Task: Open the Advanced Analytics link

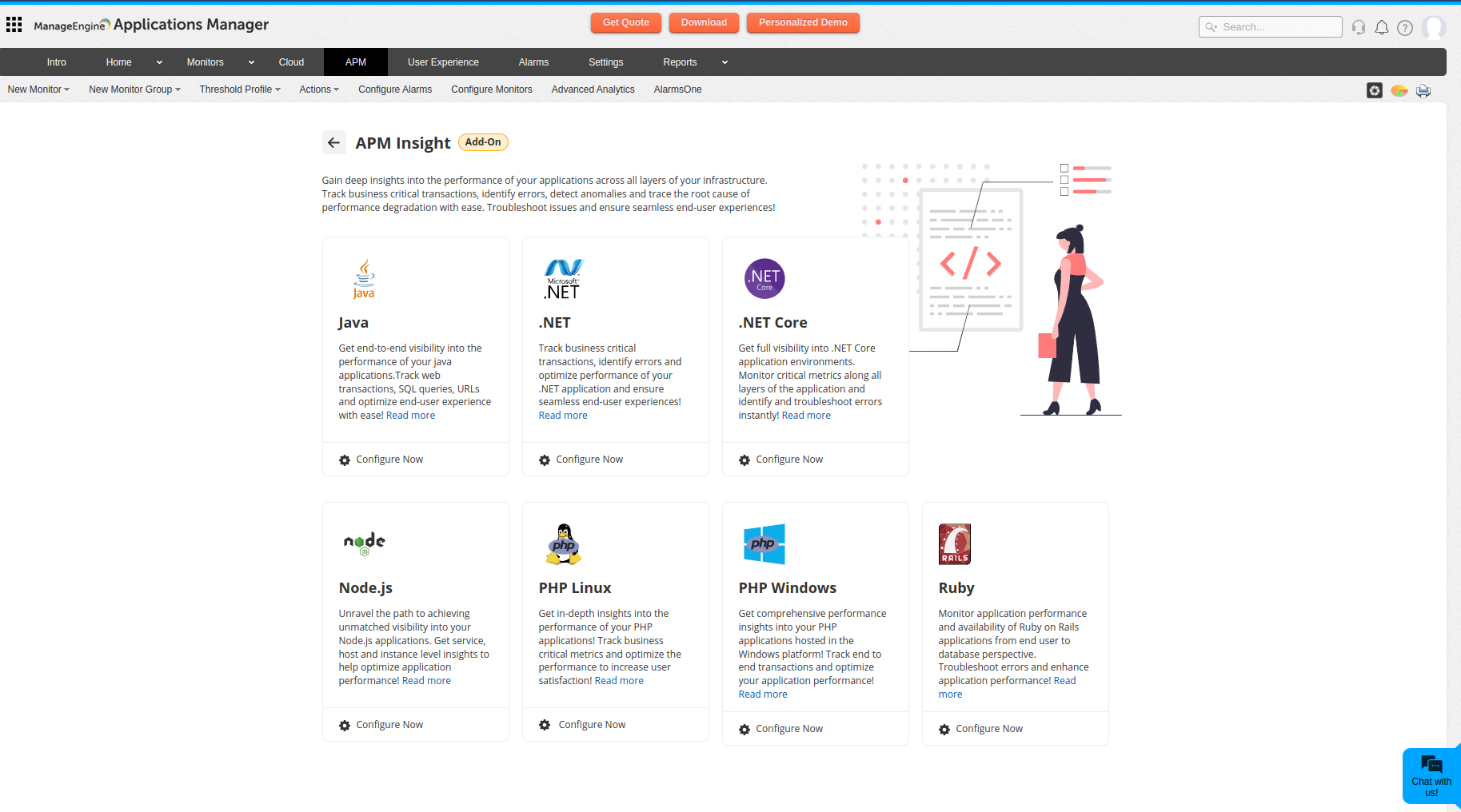Action: click(593, 90)
